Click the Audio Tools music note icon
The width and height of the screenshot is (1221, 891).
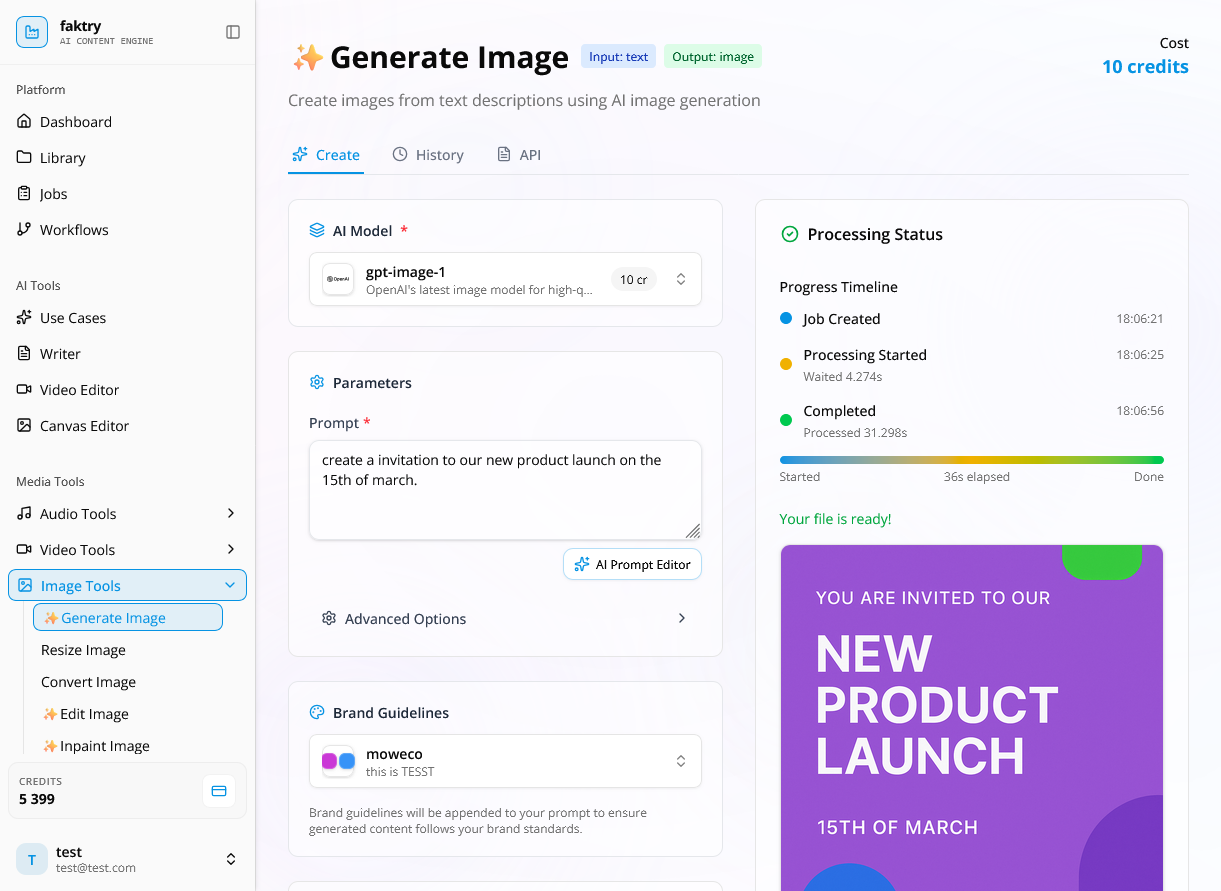pyautogui.click(x=24, y=513)
